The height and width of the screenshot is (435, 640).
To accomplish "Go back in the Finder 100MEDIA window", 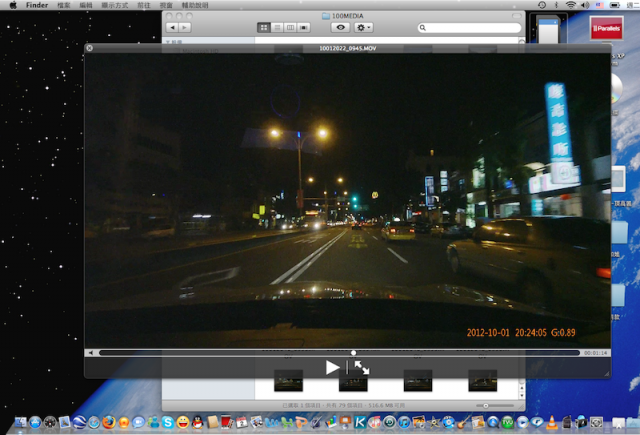I will pos(173,27).
